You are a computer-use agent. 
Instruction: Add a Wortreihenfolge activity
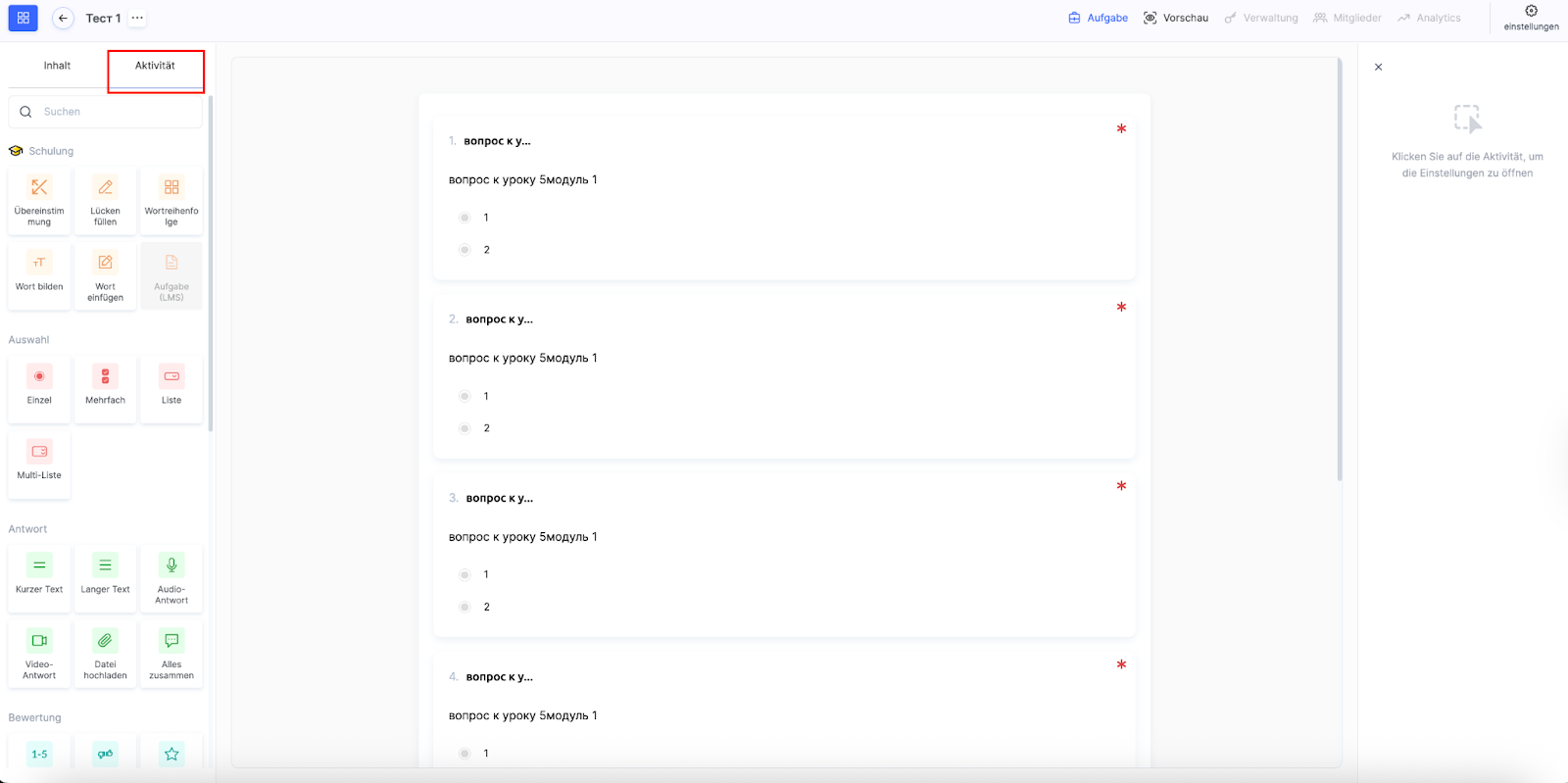tap(171, 201)
